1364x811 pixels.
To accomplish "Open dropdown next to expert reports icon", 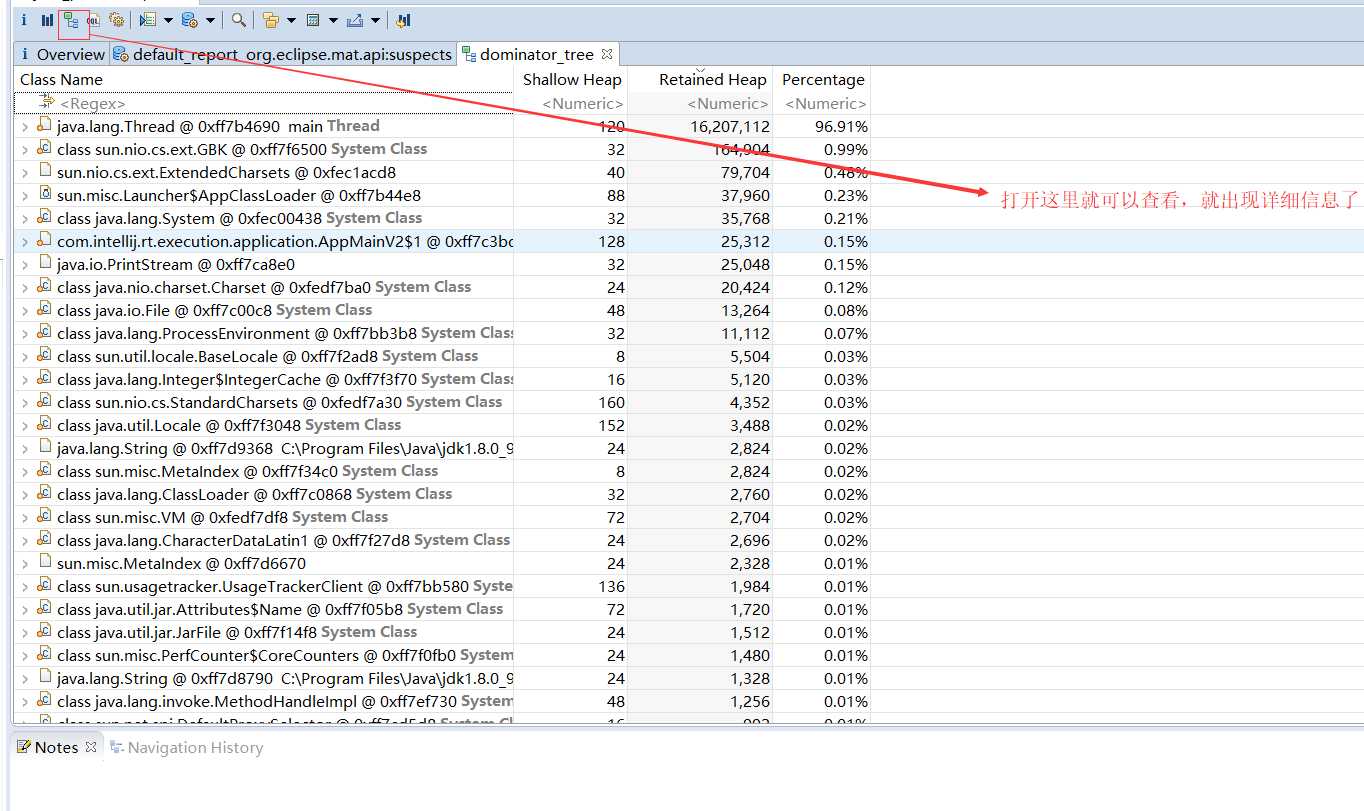I will coord(168,20).
